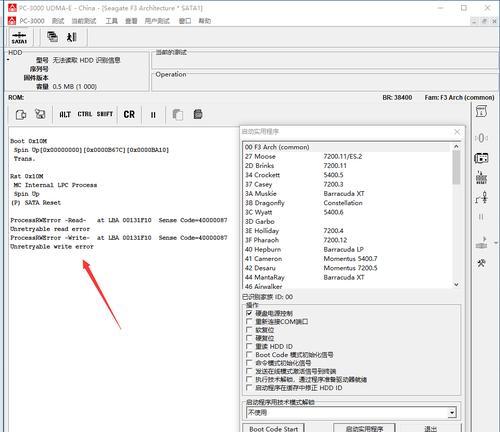This screenshot has height=432, width=500.
Task: Uncheck the 硬盘电源控制 checkbox
Action: pyautogui.click(x=249, y=313)
